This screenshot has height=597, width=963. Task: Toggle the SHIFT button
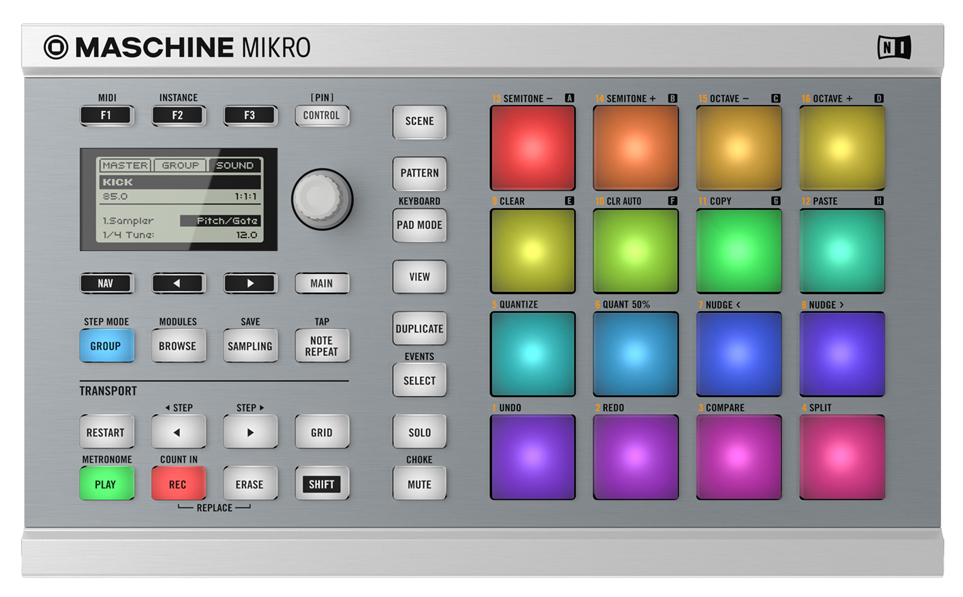click(x=321, y=484)
